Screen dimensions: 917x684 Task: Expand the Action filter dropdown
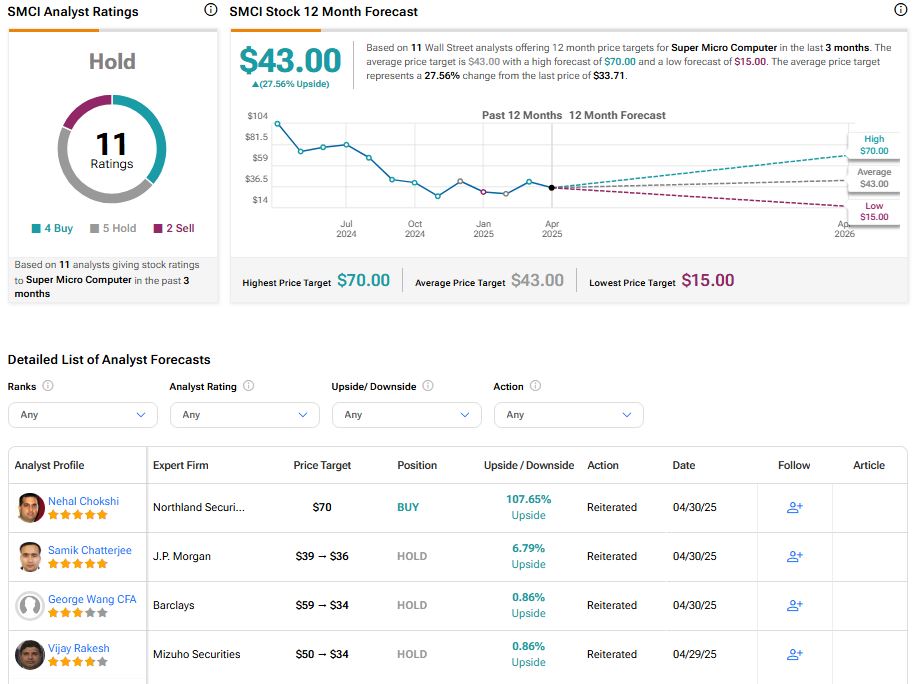[x=569, y=415]
